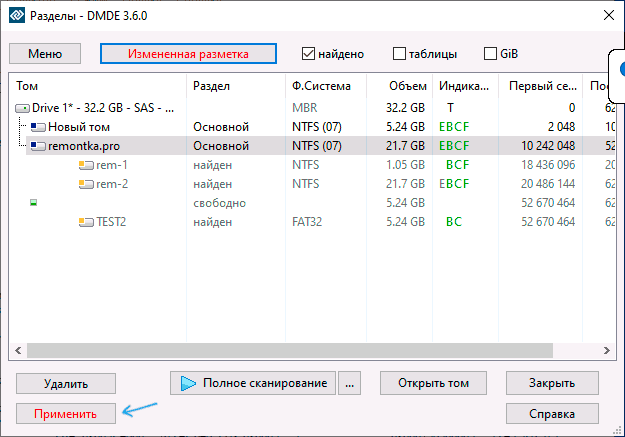The height and width of the screenshot is (437, 625).
Task: Click the Первый се... column header
Action: click(540, 86)
